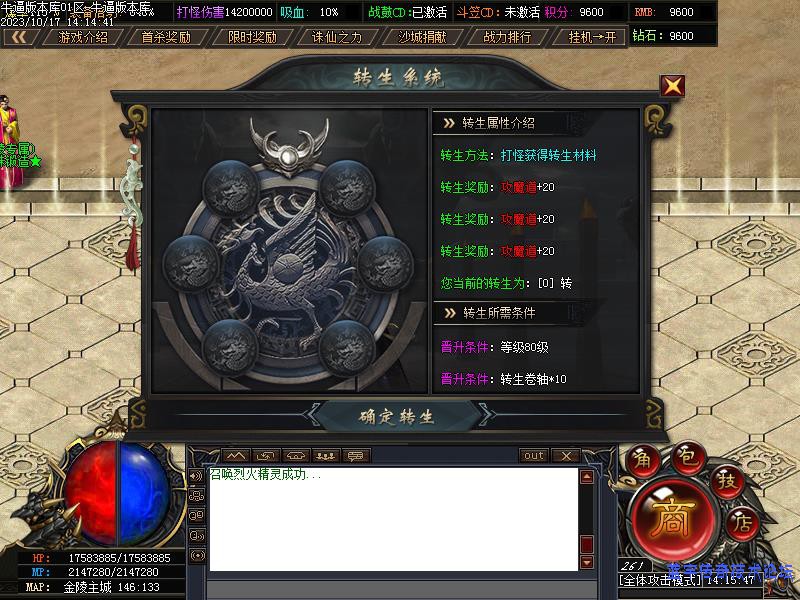Open the 角 character round button

[x=643, y=460]
